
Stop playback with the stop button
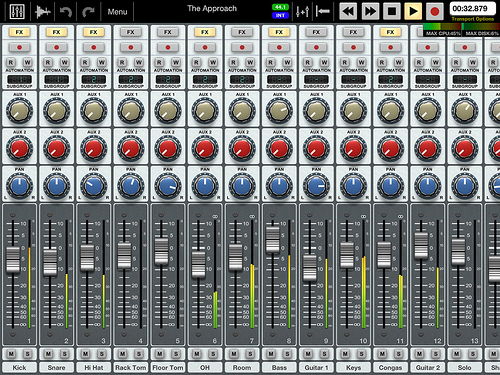392,11
